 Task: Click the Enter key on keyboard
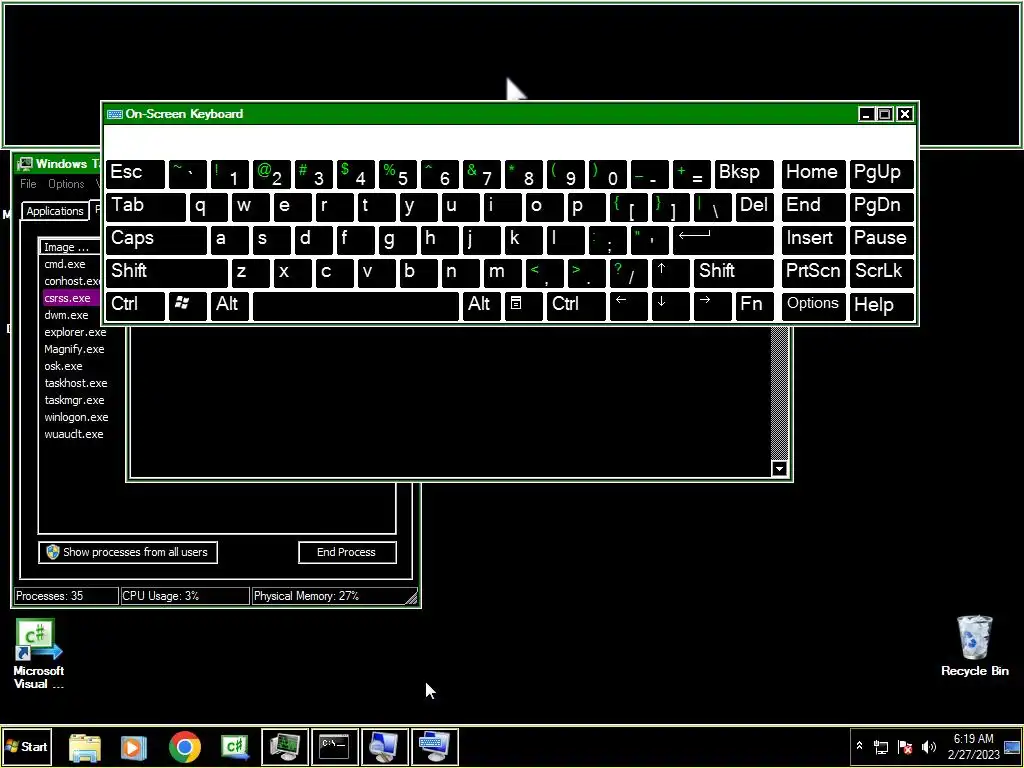[722, 240]
